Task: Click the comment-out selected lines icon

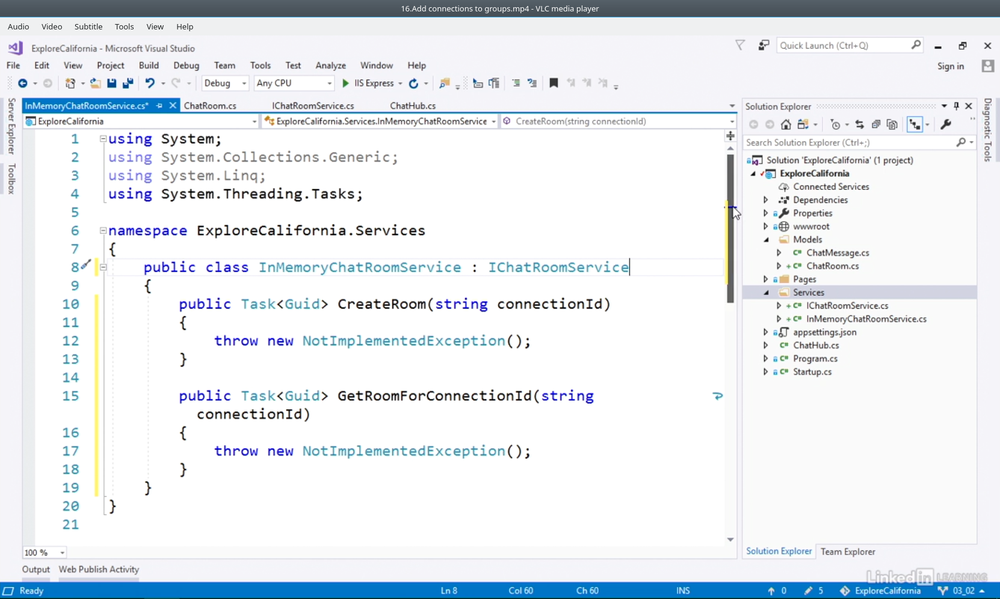Action: (x=516, y=83)
